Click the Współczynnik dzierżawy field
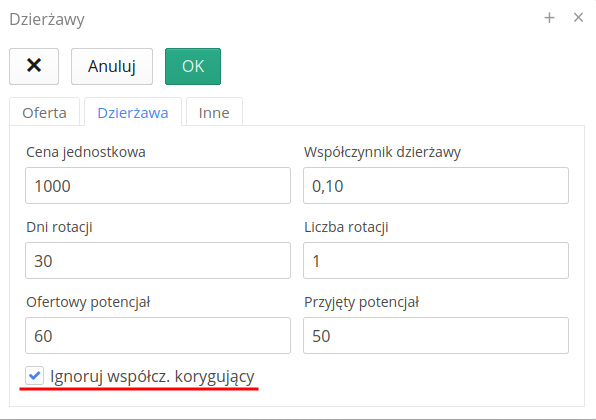Image resolution: width=596 pixels, height=420 pixels. 436,185
